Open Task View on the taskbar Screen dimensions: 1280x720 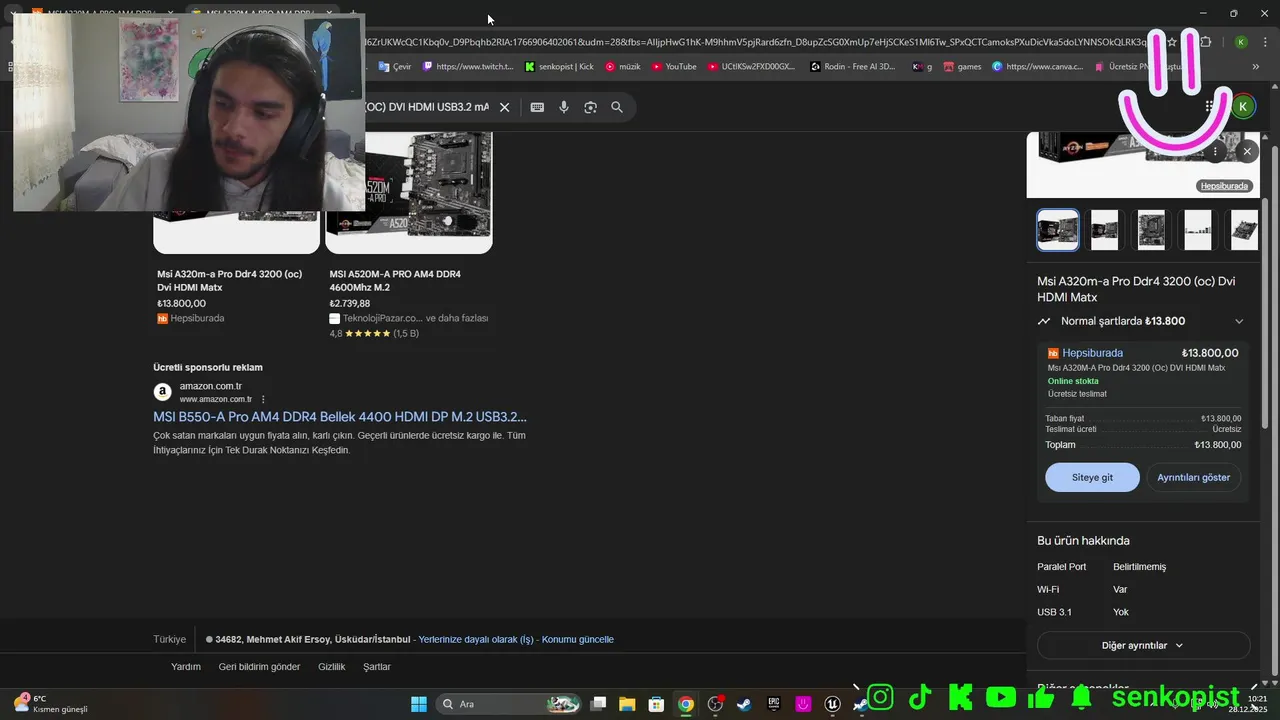tap(598, 704)
